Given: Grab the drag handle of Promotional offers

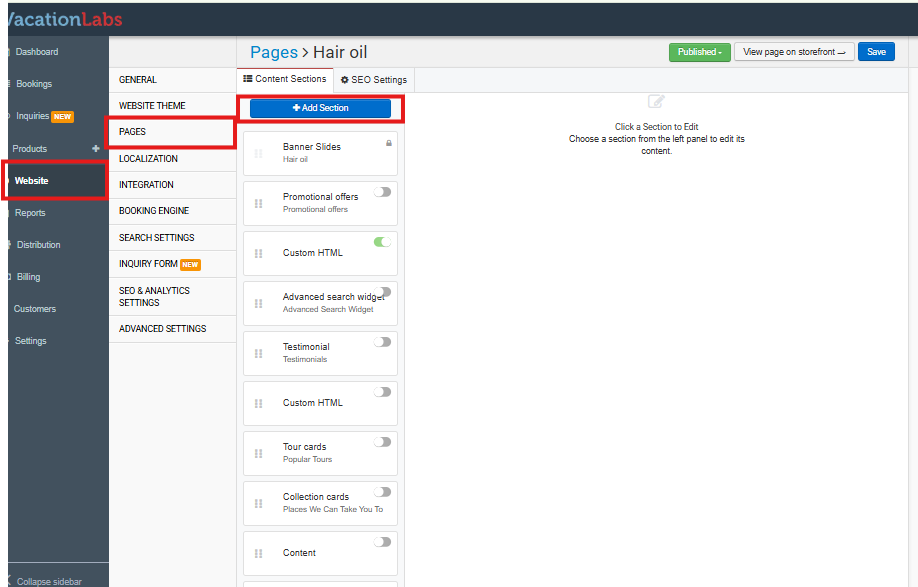Looking at the screenshot, I should click(x=258, y=203).
